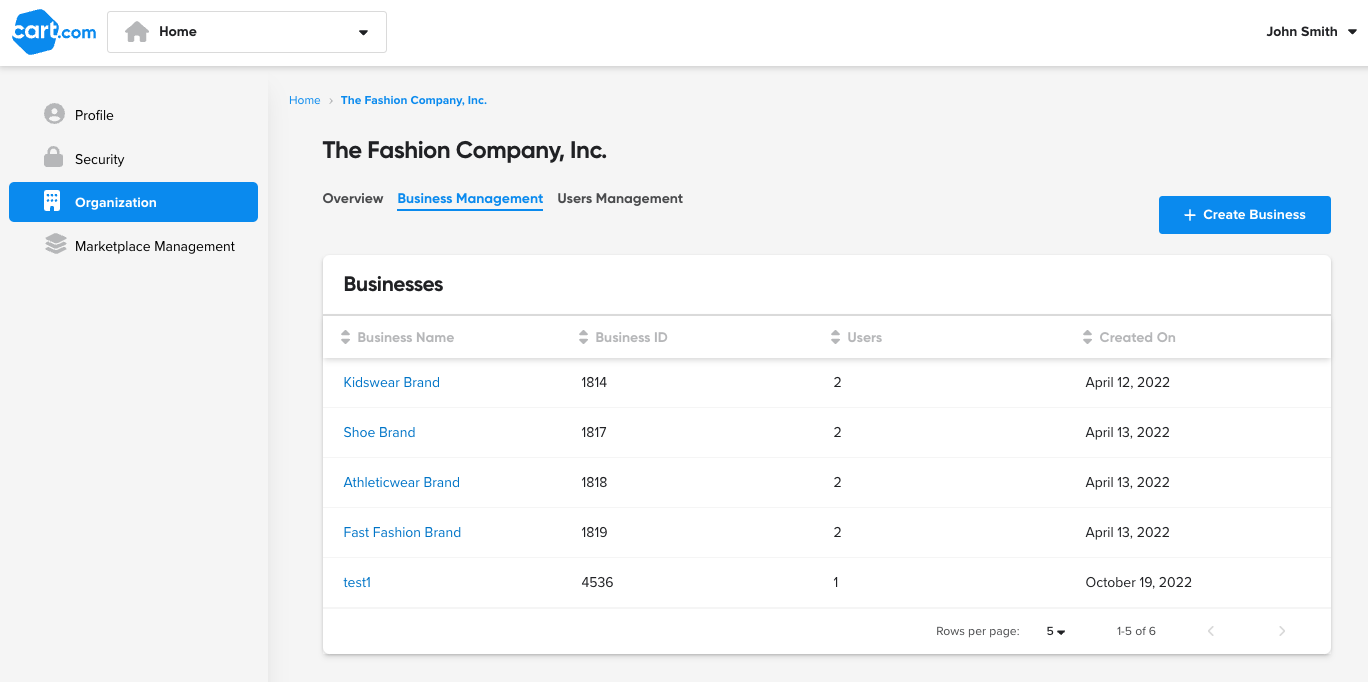This screenshot has width=1368, height=682.
Task: Open the Kidswear Brand business
Action: coord(391,382)
